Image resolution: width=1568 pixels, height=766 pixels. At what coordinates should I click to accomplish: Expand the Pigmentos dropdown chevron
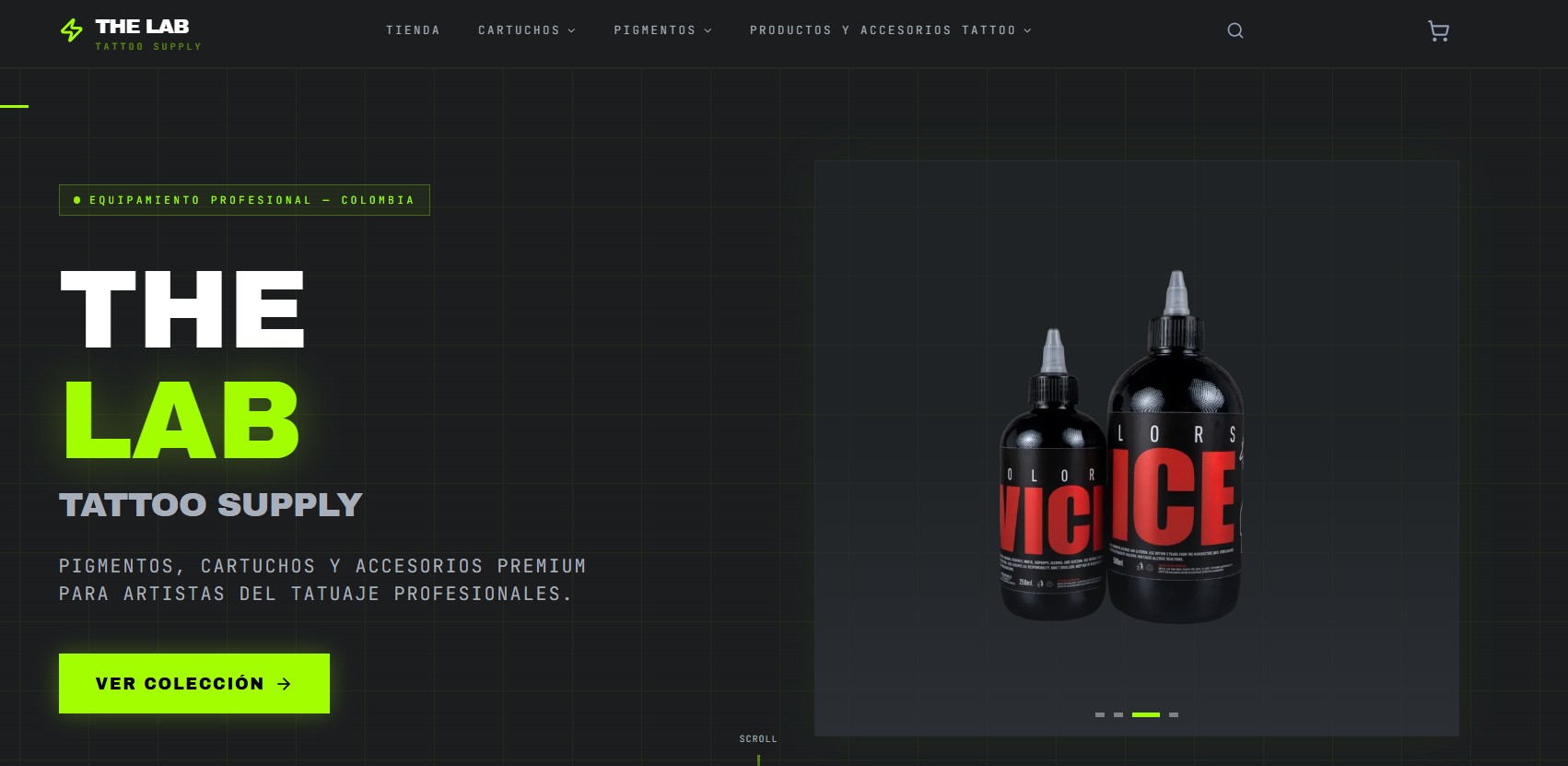pyautogui.click(x=708, y=30)
